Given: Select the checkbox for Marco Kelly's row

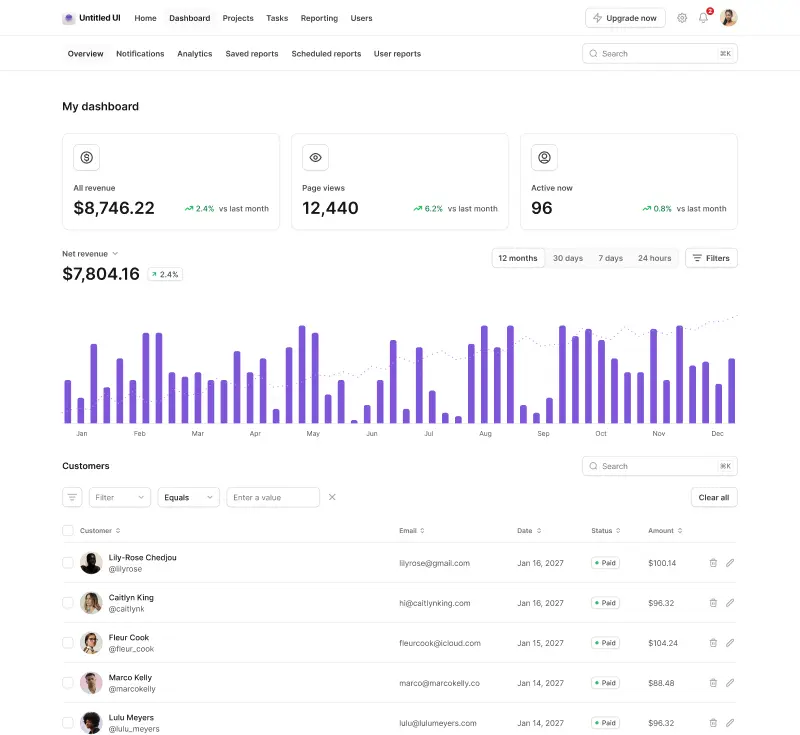Looking at the screenshot, I should tap(68, 683).
